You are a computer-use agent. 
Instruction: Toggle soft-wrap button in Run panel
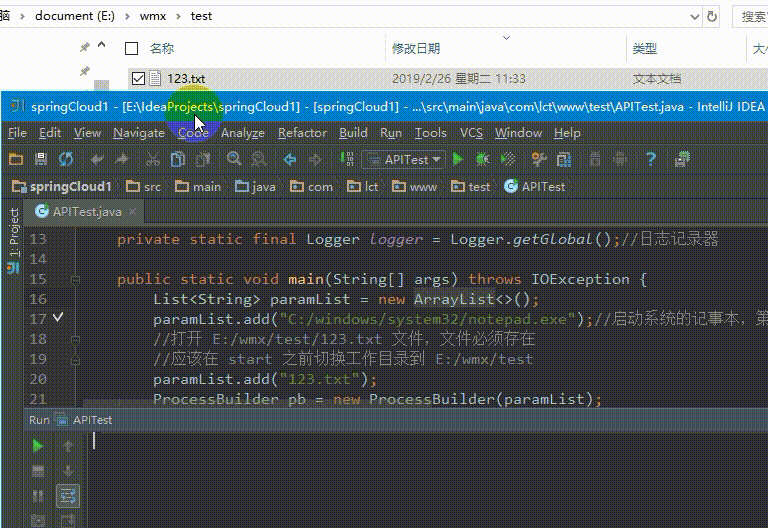coord(68,496)
